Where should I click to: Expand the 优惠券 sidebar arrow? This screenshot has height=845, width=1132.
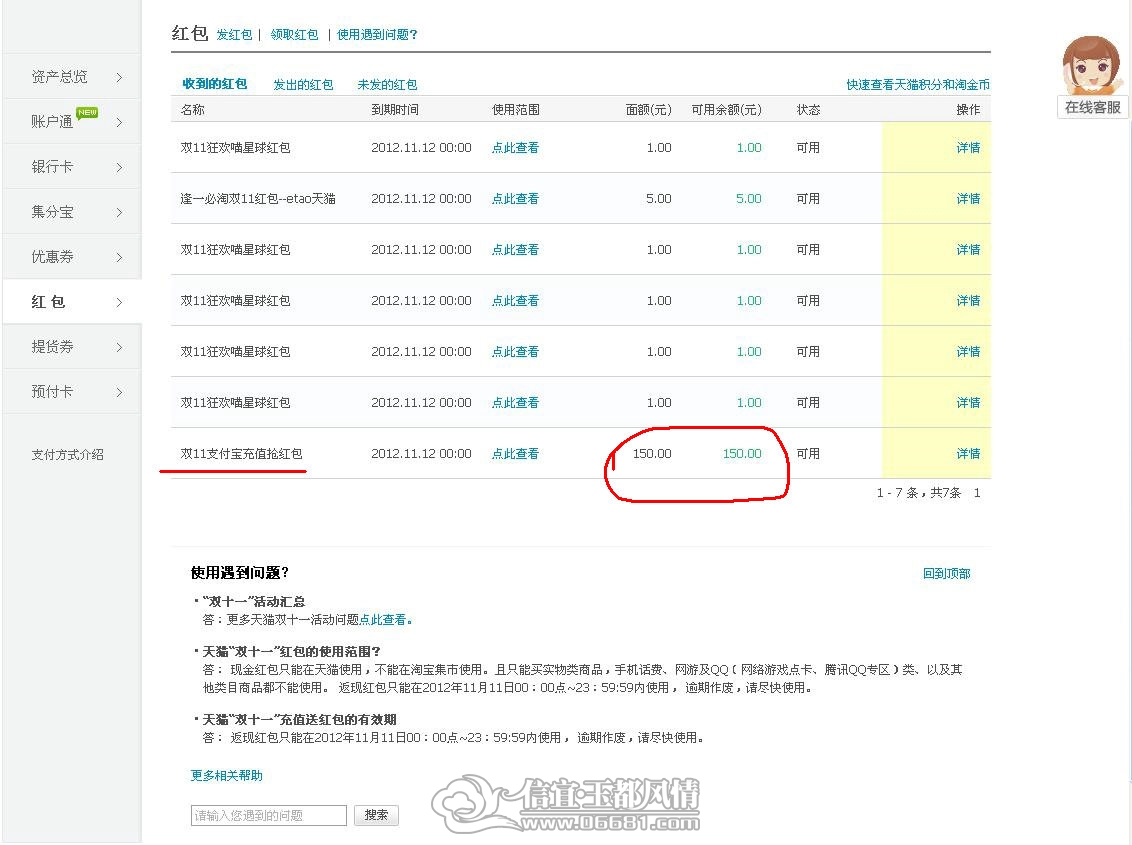point(119,257)
